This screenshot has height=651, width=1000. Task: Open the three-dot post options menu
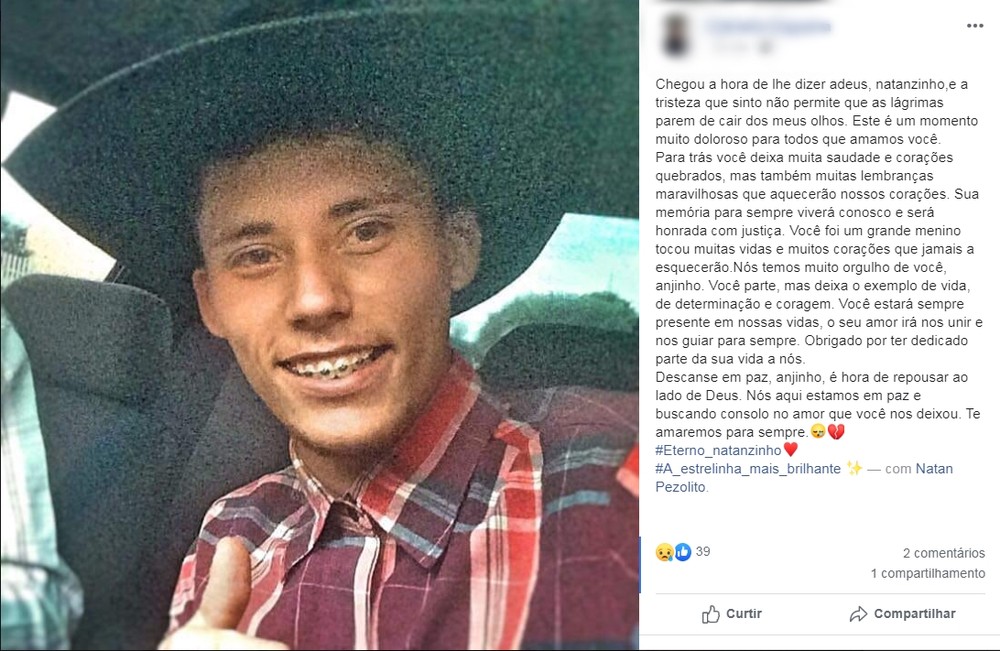pyautogui.click(x=974, y=26)
